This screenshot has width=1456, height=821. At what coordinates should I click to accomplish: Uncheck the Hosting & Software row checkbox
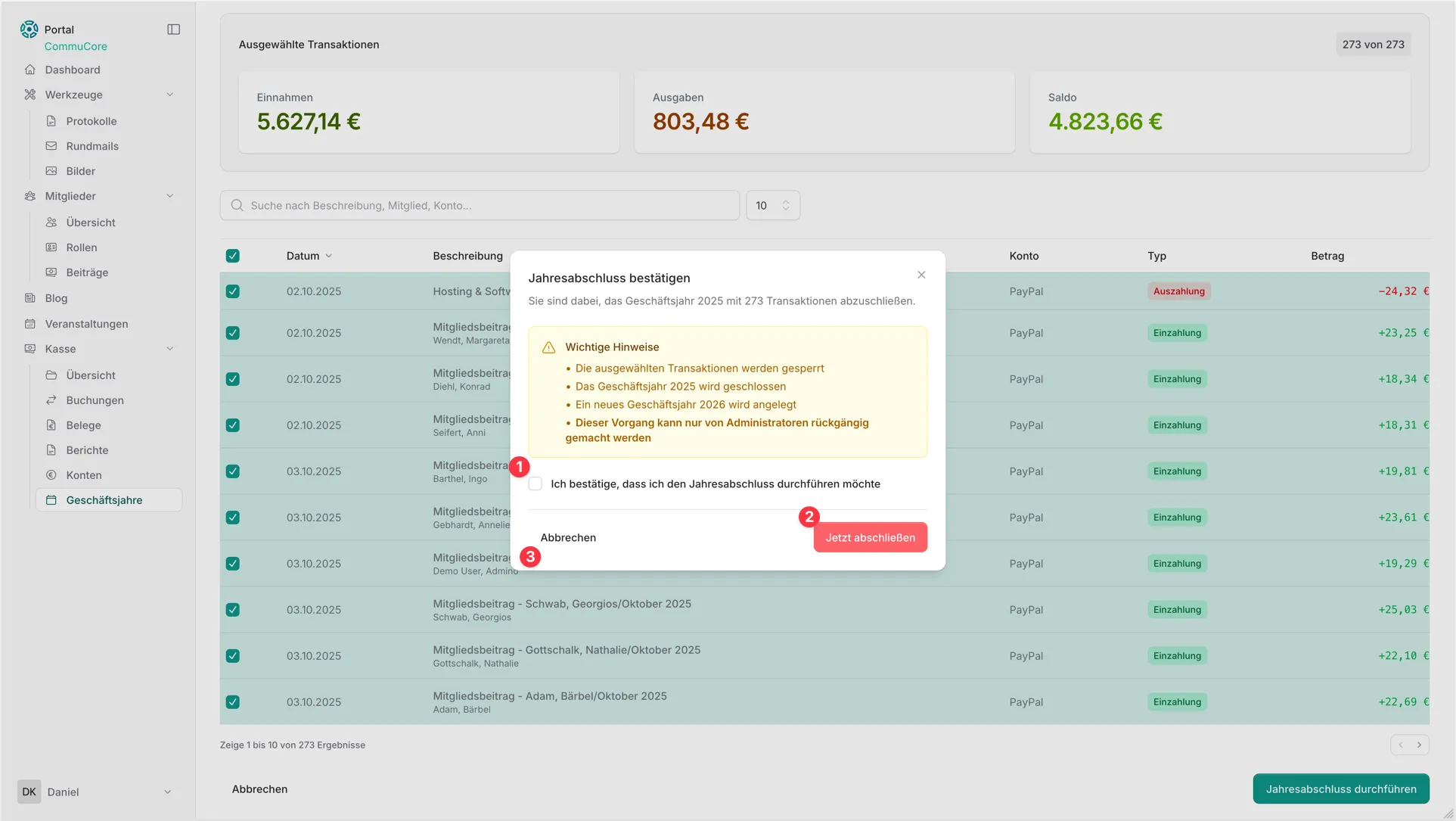tap(233, 291)
